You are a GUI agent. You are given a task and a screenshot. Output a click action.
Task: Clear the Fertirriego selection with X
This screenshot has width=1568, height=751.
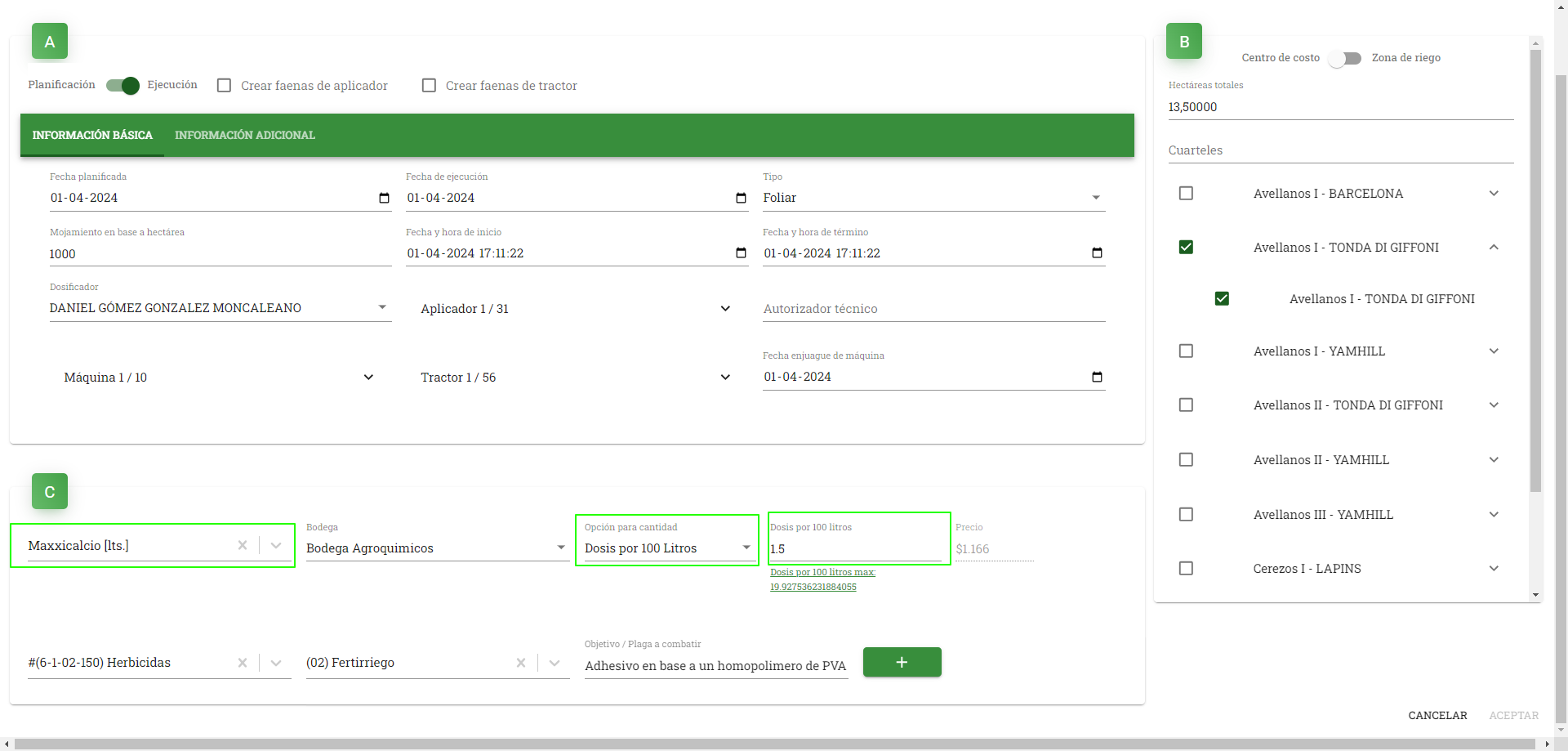click(521, 663)
